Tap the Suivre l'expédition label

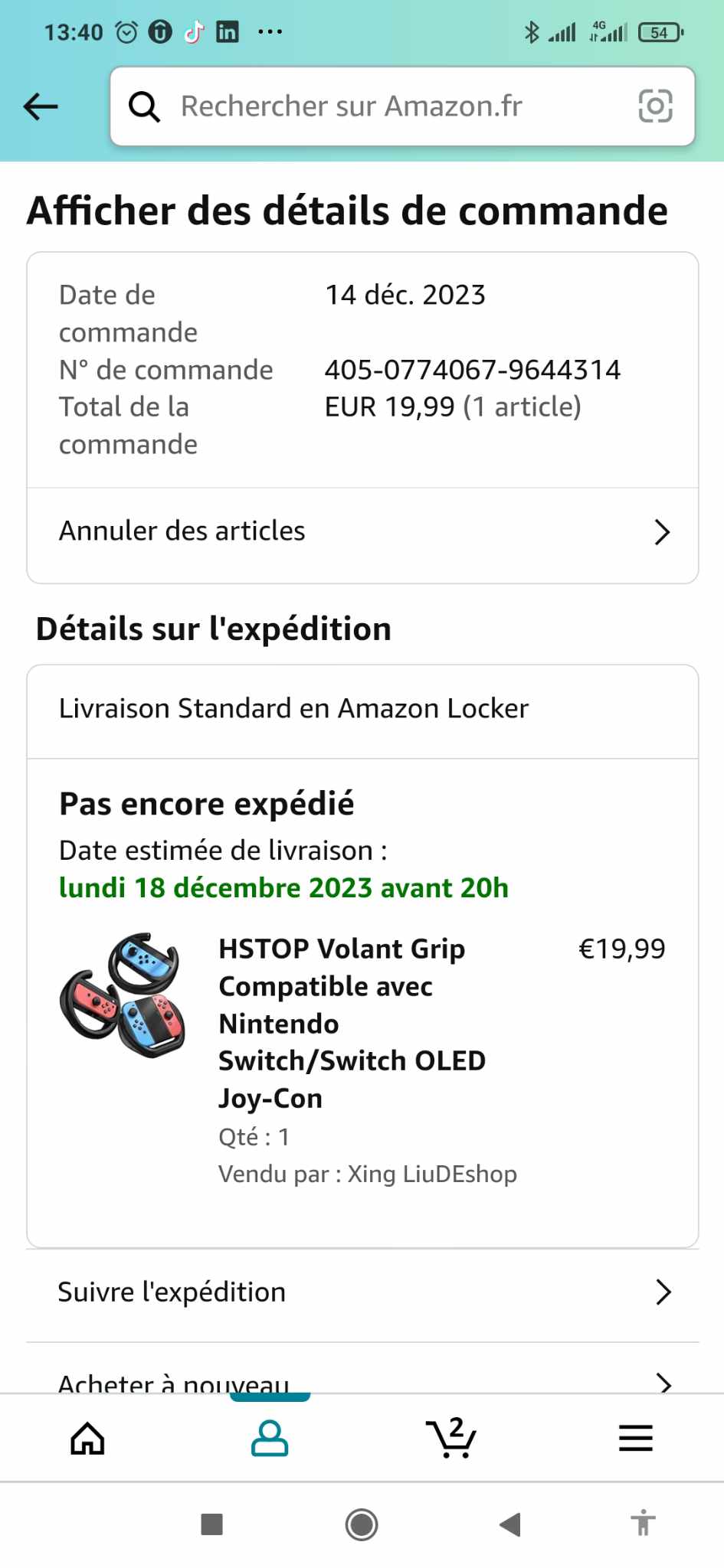point(172,1292)
